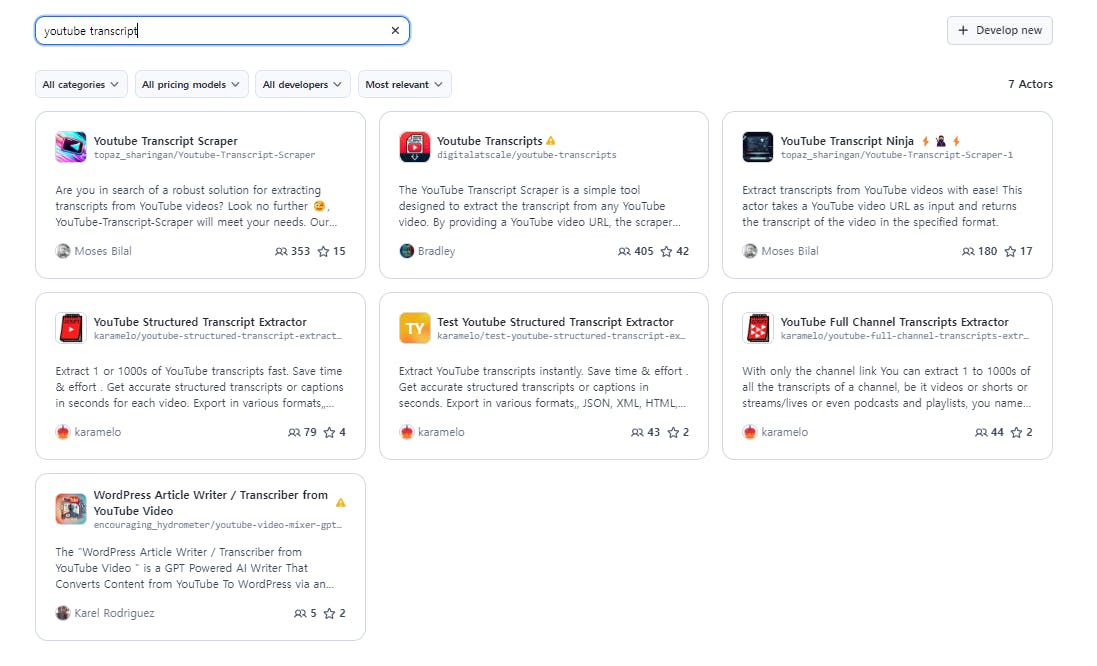The width and height of the screenshot is (1097, 666).
Task: Click the Full Channel Transcripts Extractor icon
Action: point(758,328)
